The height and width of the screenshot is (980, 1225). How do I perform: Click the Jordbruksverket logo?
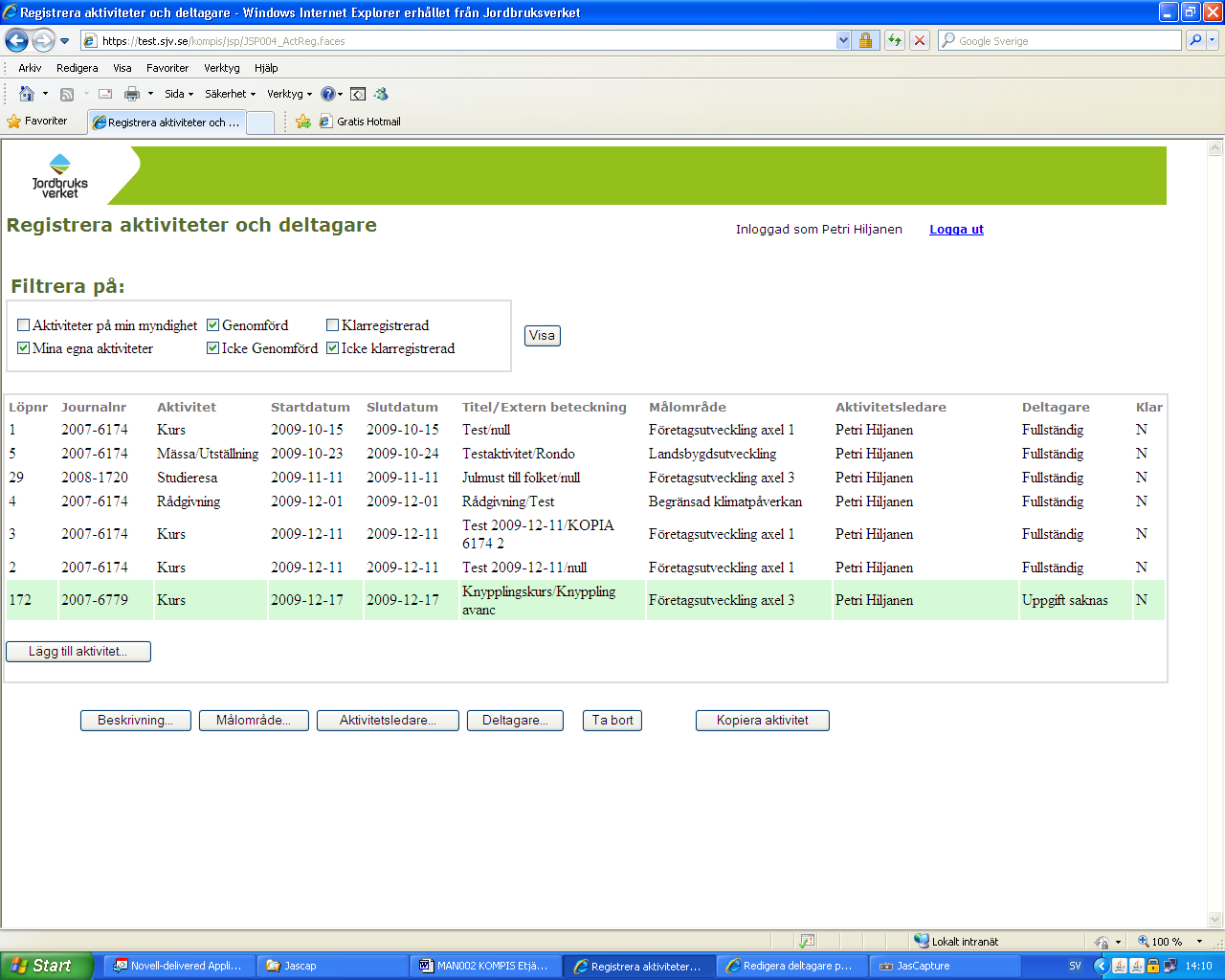60,176
